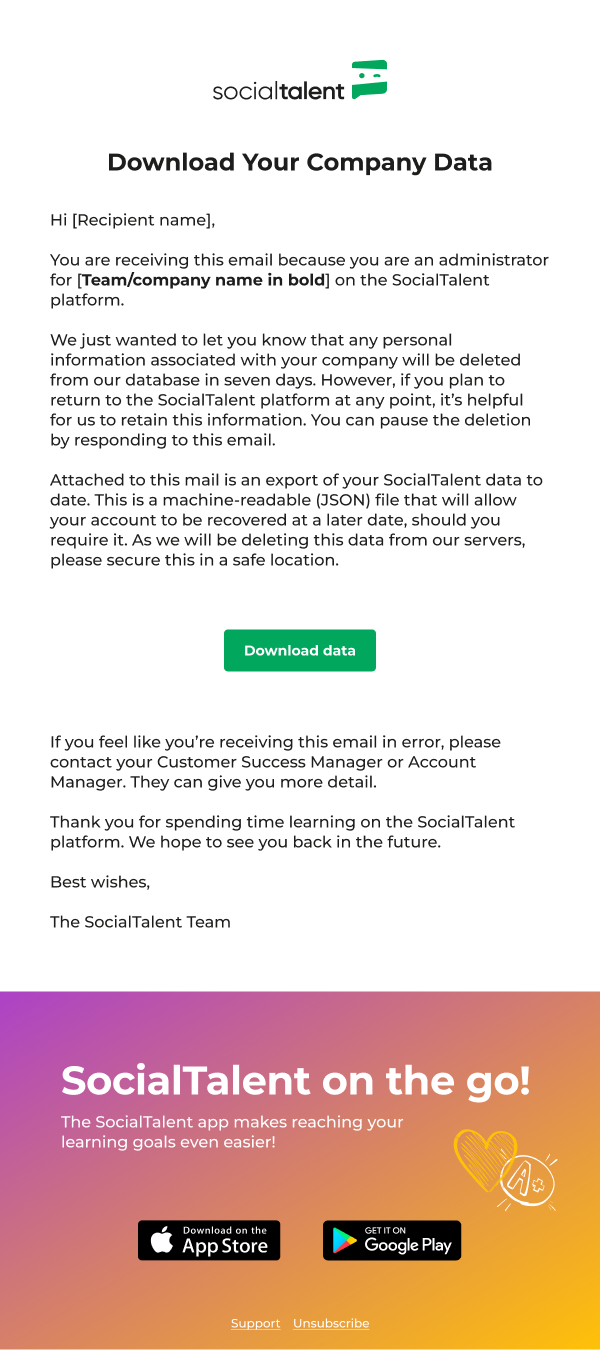Viewport: 600px width, 1350px height.
Task: Click the Apple logo on App Store badge
Action: 162,1241
